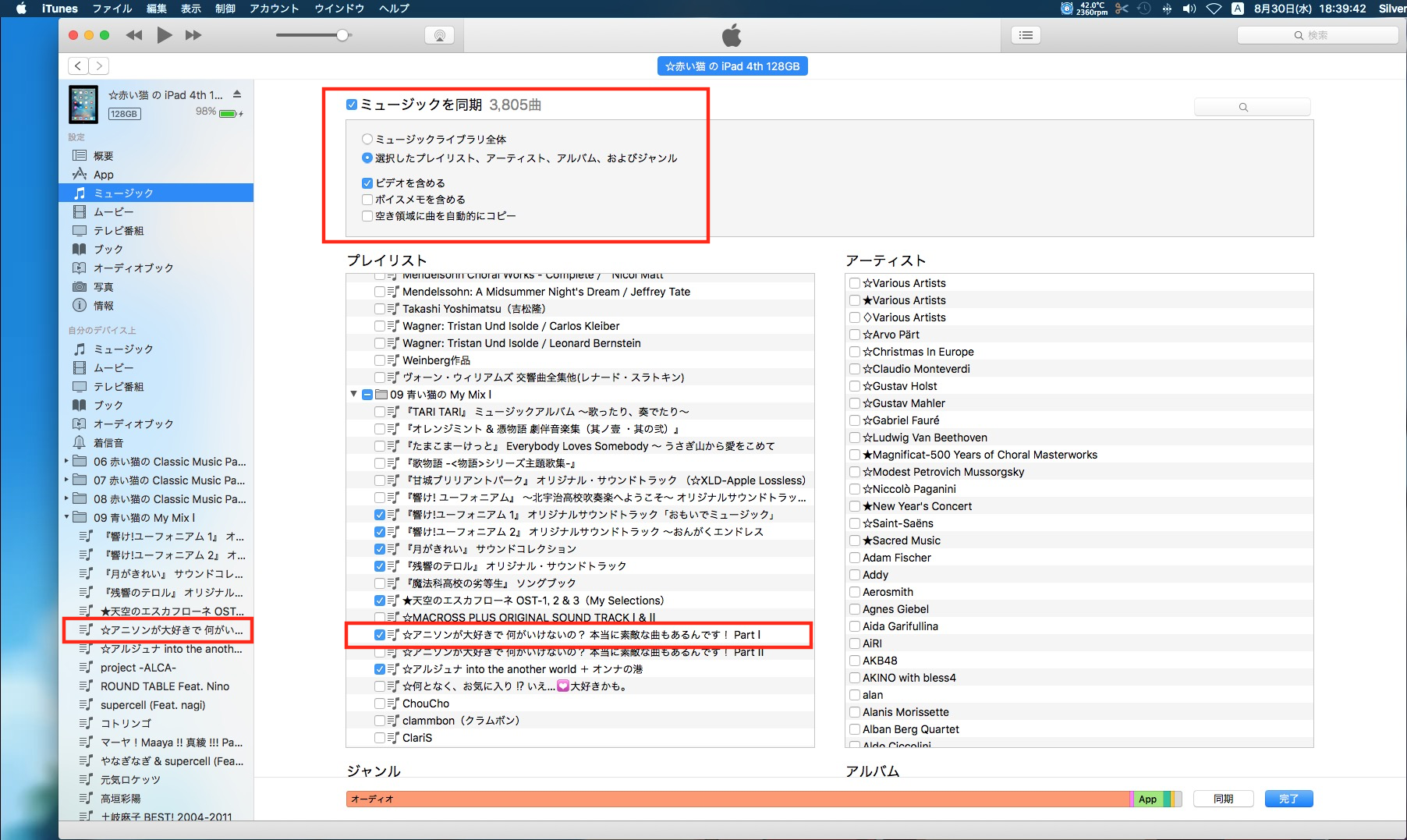1407x840 pixels.
Task: Go back with the left chevron
Action: pyautogui.click(x=78, y=66)
